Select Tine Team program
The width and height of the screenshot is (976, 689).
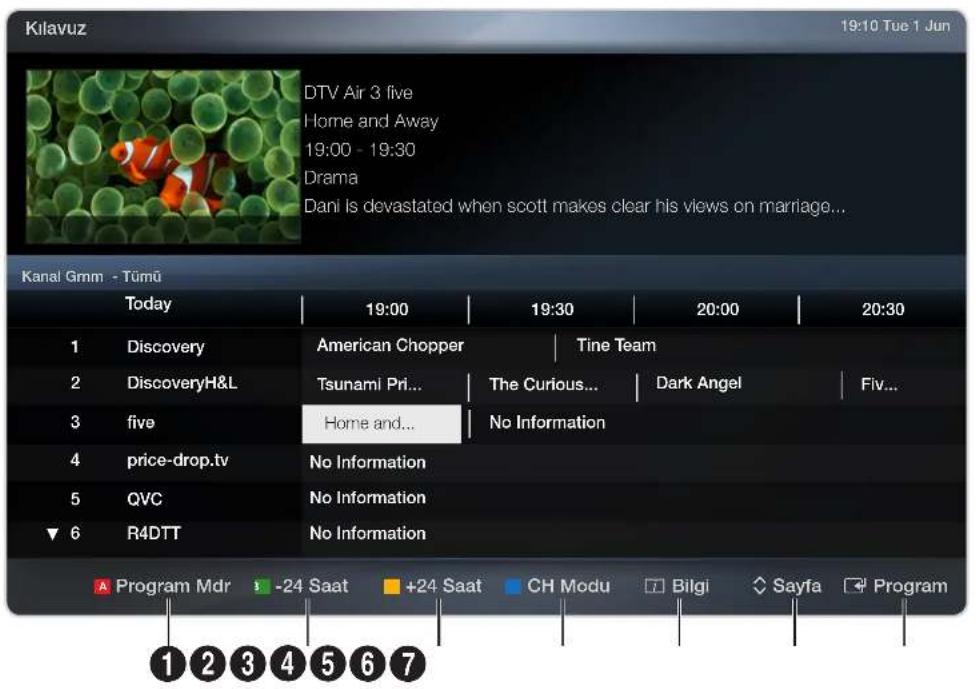point(616,345)
